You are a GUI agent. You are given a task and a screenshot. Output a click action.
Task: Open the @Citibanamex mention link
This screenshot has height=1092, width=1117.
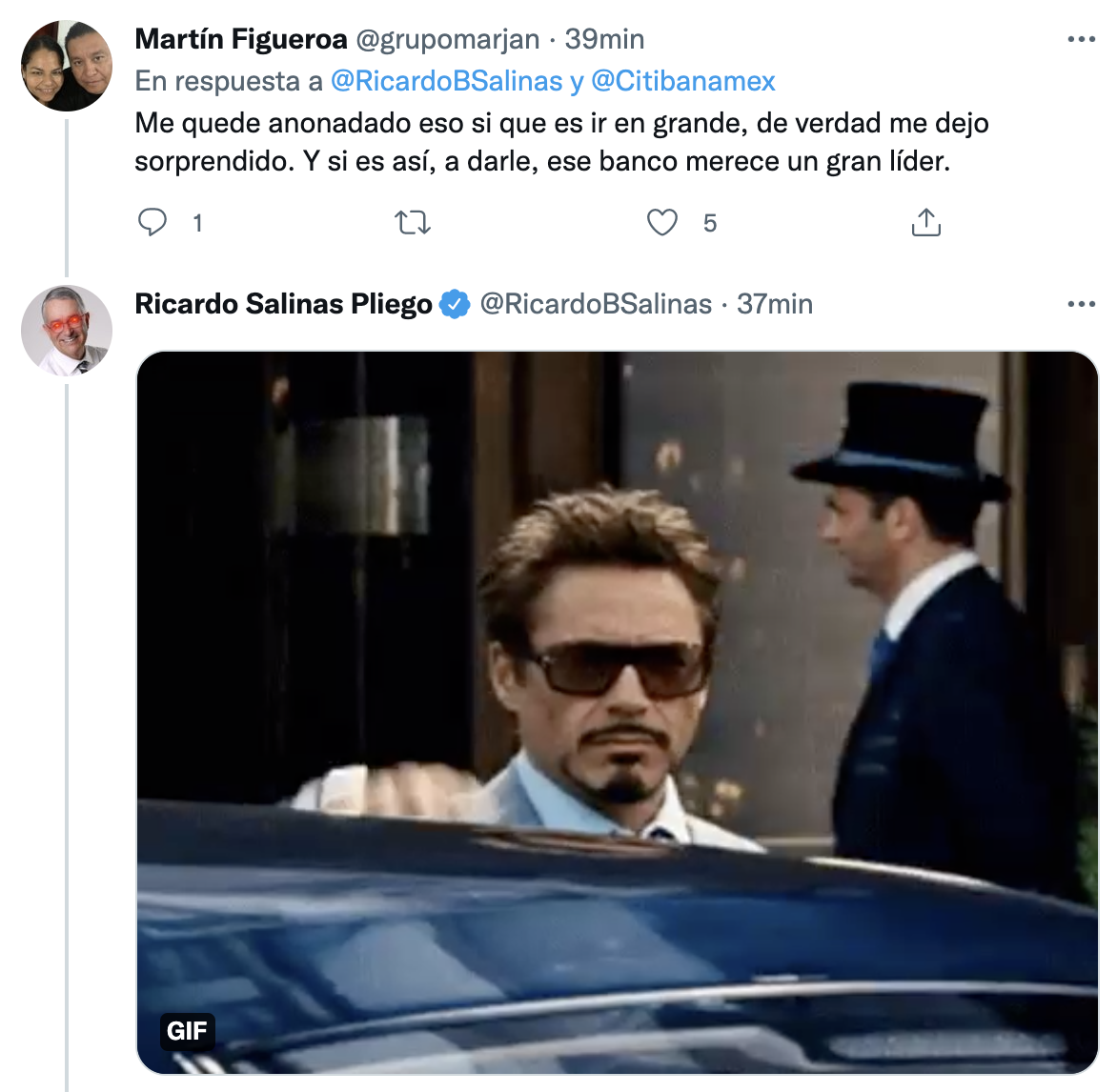click(683, 81)
